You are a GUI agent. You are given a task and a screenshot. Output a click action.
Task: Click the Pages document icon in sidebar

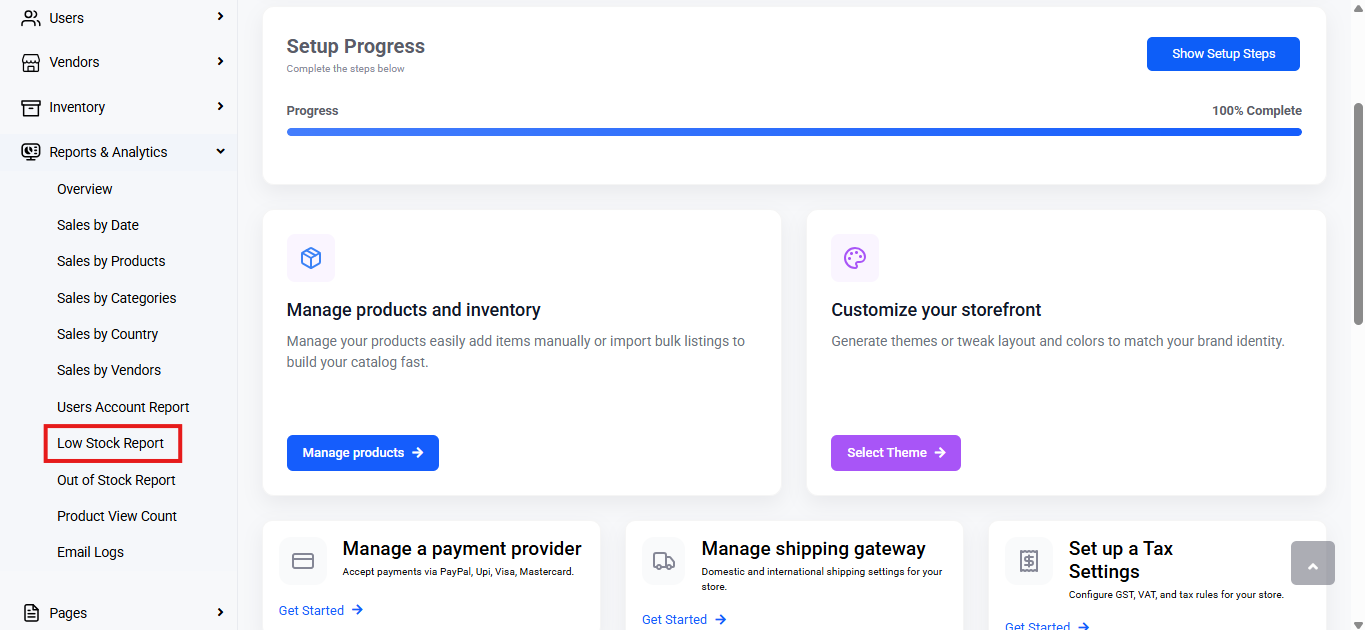(31, 612)
